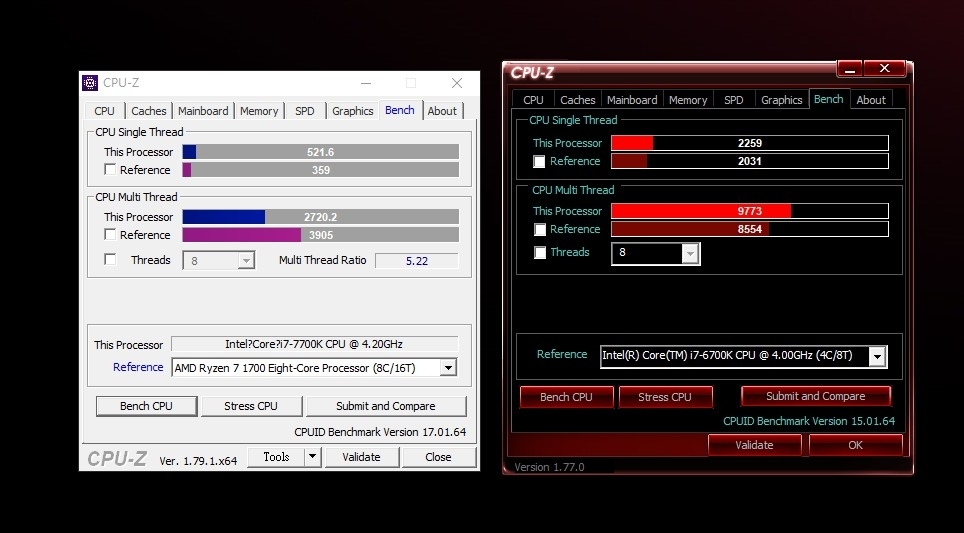
Task: Open SPD tab in left CPU-Z window
Action: [x=304, y=111]
